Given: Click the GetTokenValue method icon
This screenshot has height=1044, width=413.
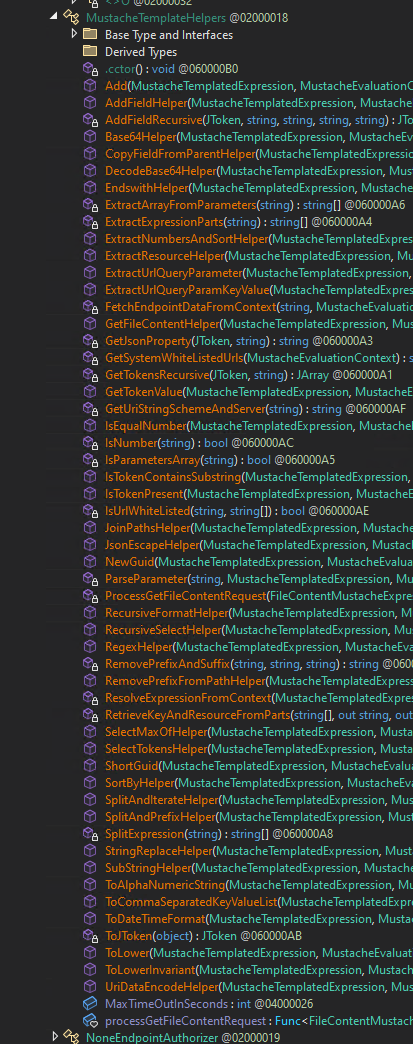Looking at the screenshot, I should pyautogui.click(x=90, y=392).
